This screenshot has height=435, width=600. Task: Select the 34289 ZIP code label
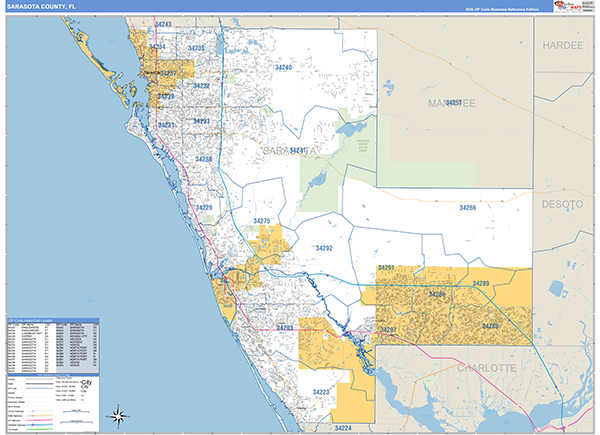coord(480,285)
